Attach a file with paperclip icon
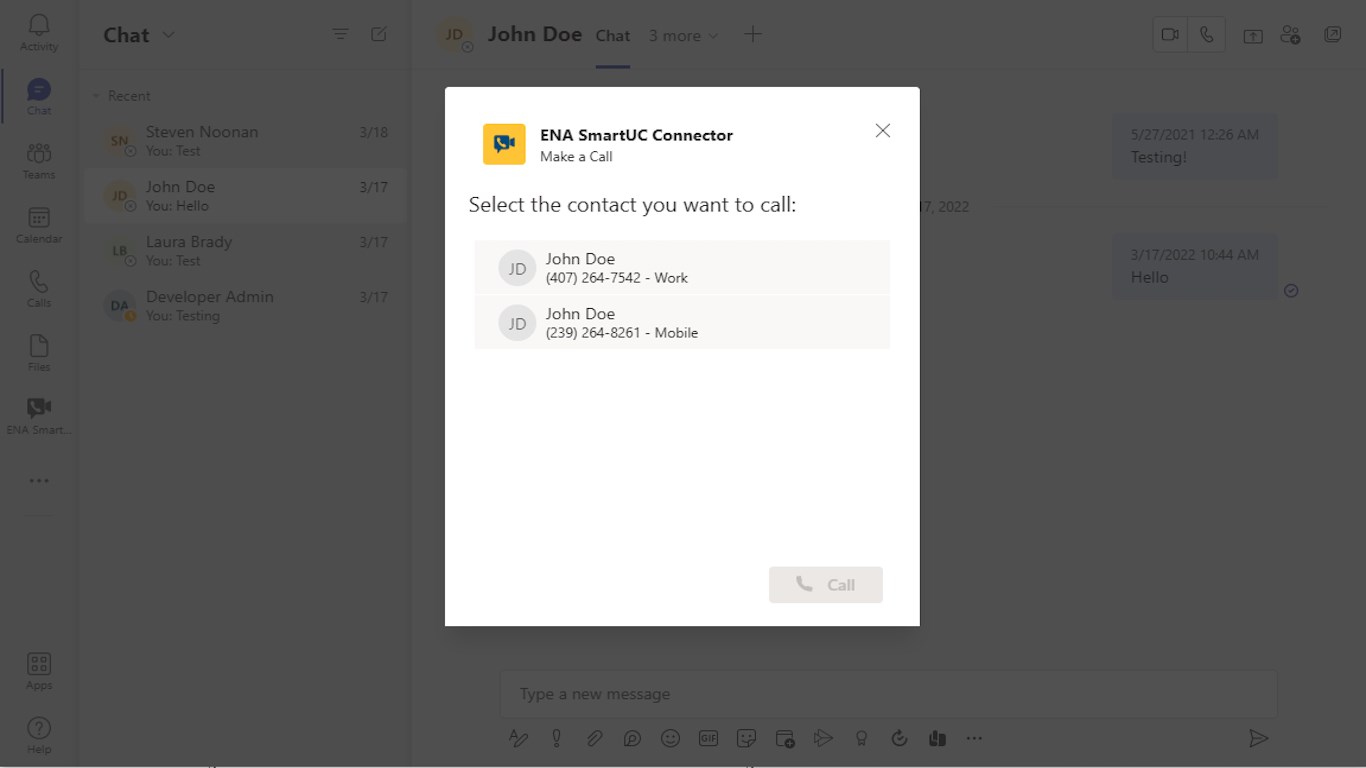Viewport: 1366px width, 768px height. 595,738
